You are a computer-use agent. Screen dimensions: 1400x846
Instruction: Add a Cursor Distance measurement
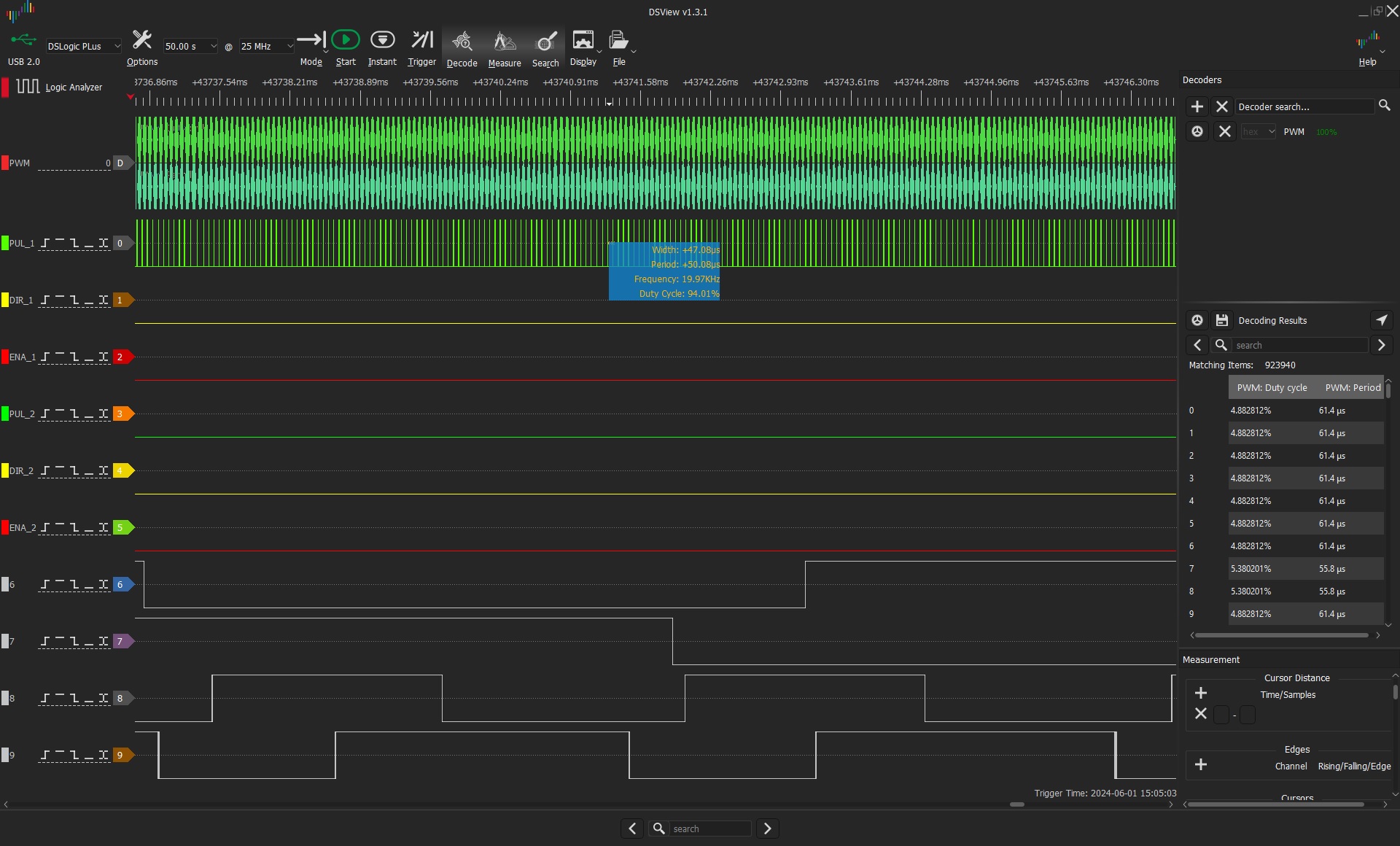(1201, 694)
